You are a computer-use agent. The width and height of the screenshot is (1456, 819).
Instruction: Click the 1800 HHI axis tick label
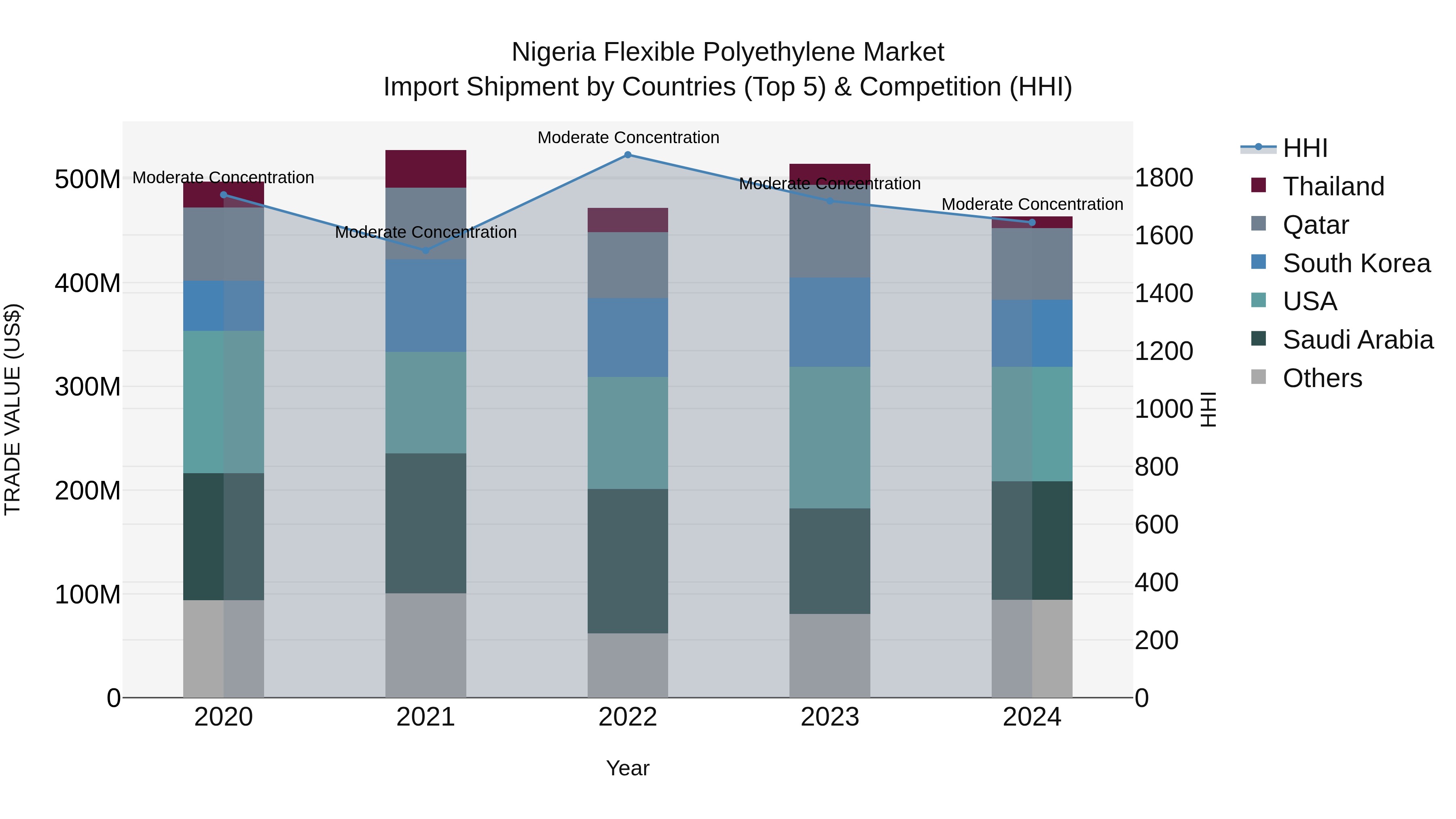point(1164,178)
